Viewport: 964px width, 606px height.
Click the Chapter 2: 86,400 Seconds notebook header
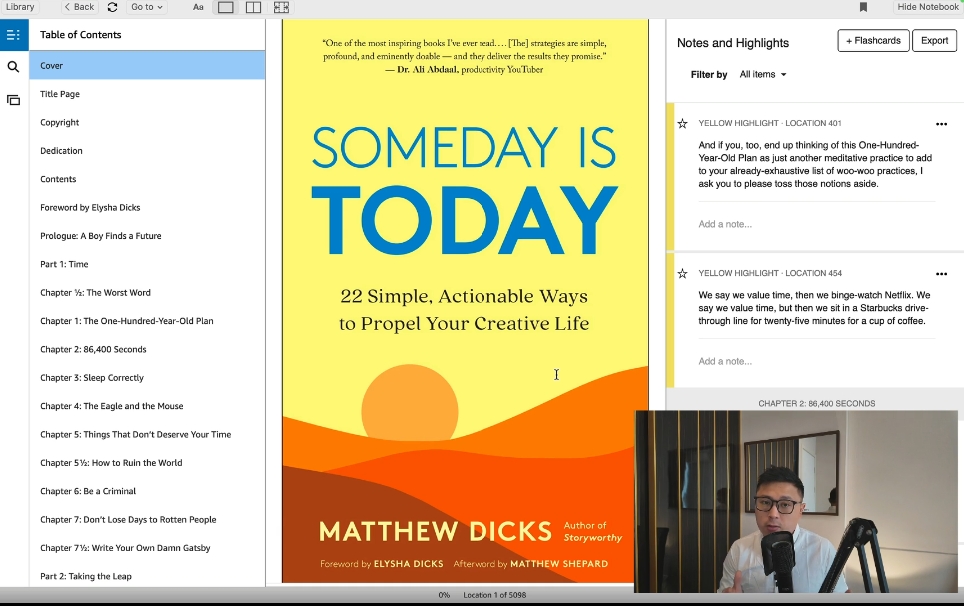coord(816,404)
